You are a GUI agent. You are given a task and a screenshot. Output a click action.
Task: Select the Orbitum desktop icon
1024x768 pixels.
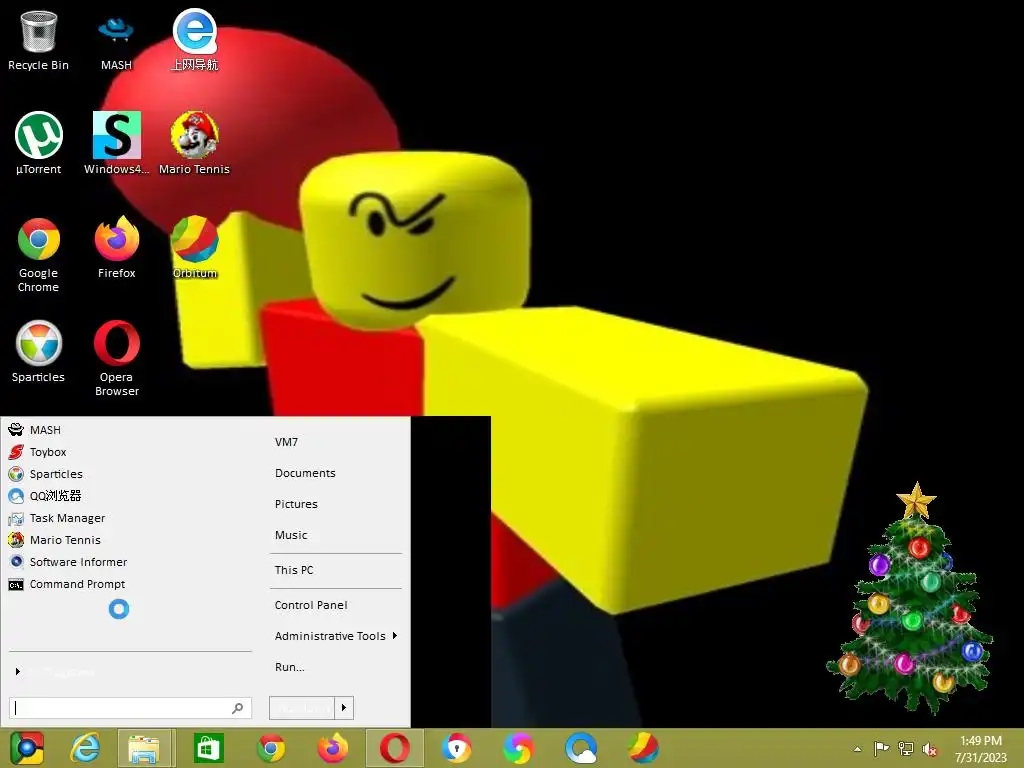coord(195,248)
